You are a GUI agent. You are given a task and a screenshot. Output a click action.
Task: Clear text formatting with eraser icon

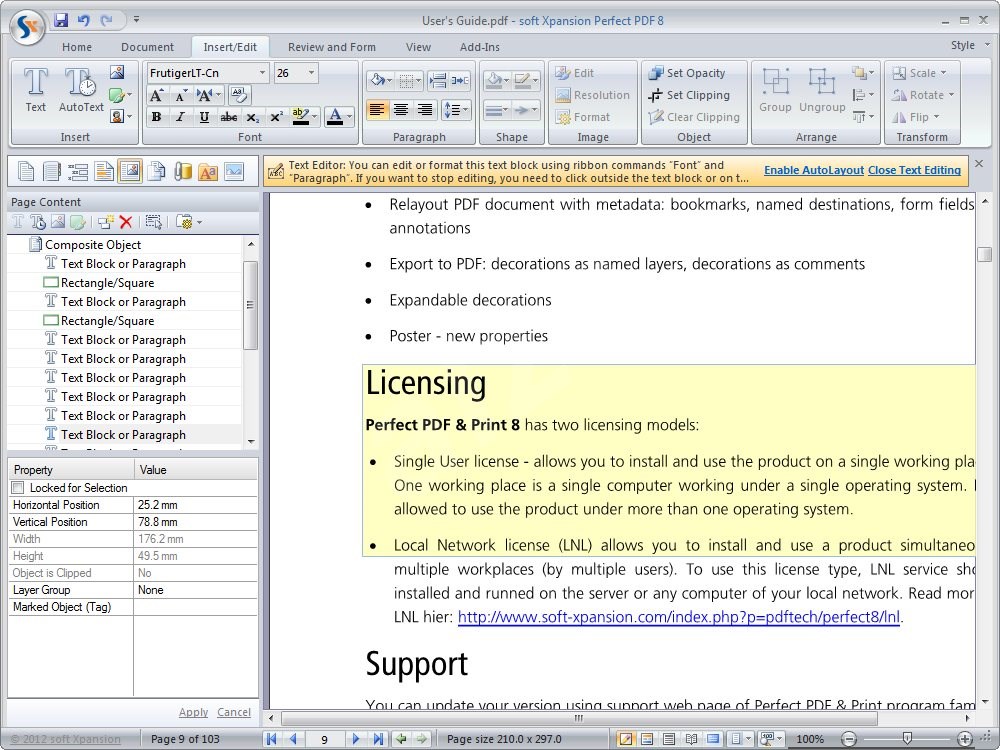pyautogui.click(x=239, y=96)
